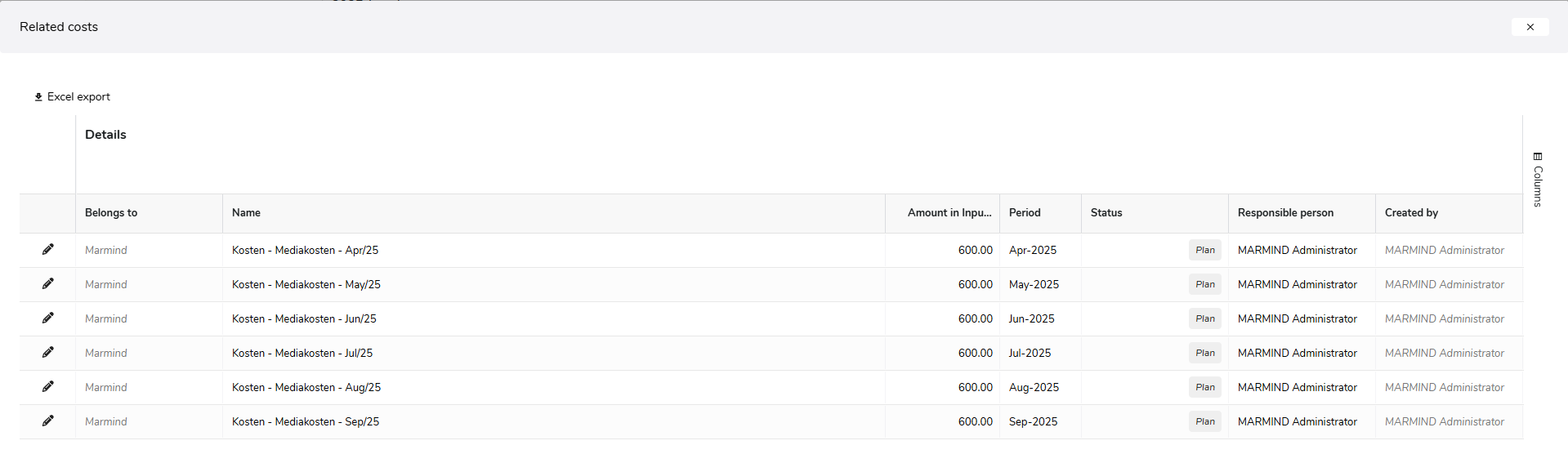Image resolution: width=1568 pixels, height=463 pixels.
Task: Edit the Jul/25 Mediakosten entry
Action: (x=48, y=353)
